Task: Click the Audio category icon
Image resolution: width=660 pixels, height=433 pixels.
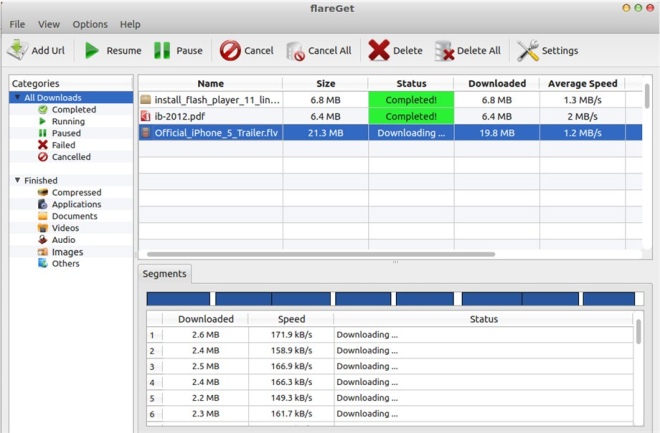Action: pyautogui.click(x=43, y=239)
